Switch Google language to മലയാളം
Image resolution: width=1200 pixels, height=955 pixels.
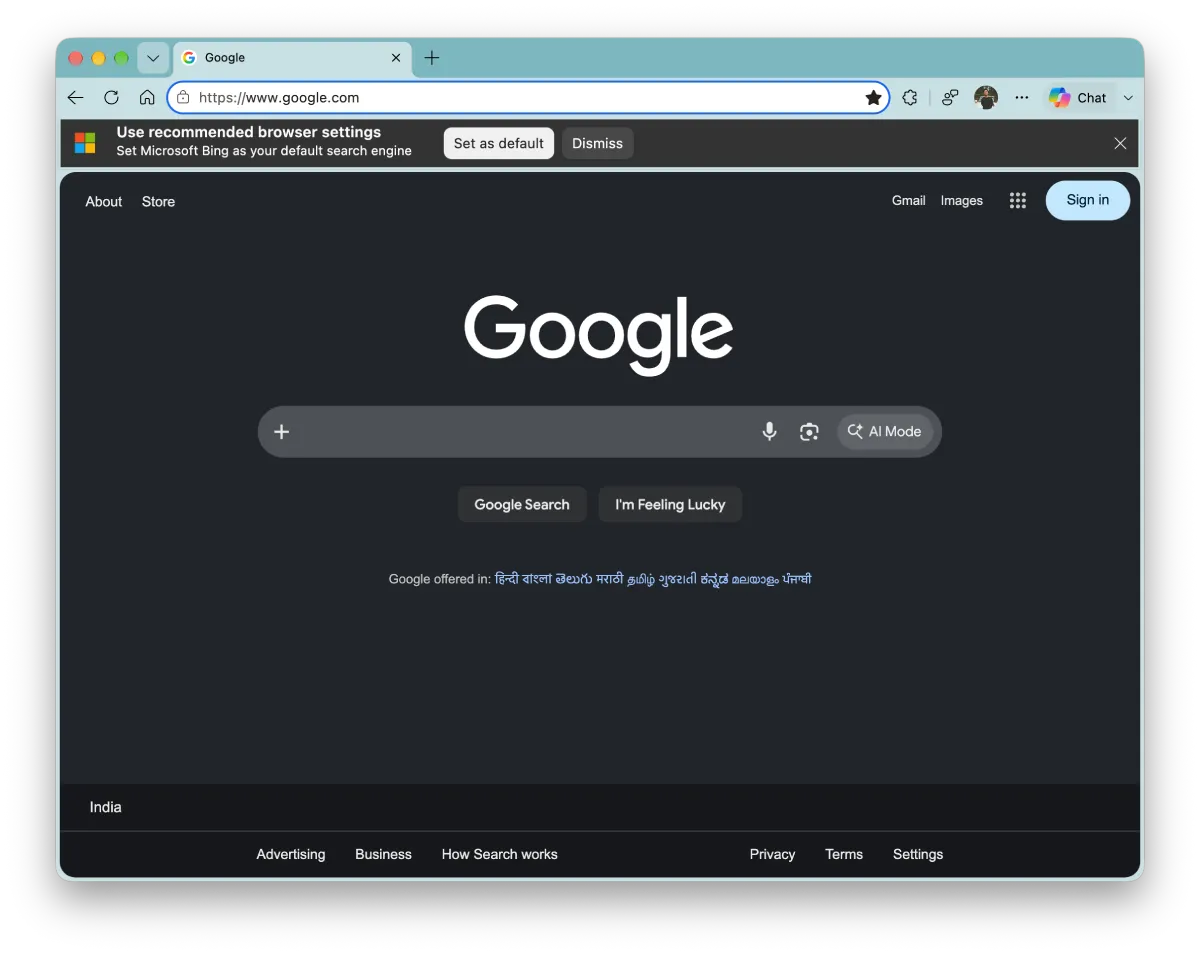point(755,579)
